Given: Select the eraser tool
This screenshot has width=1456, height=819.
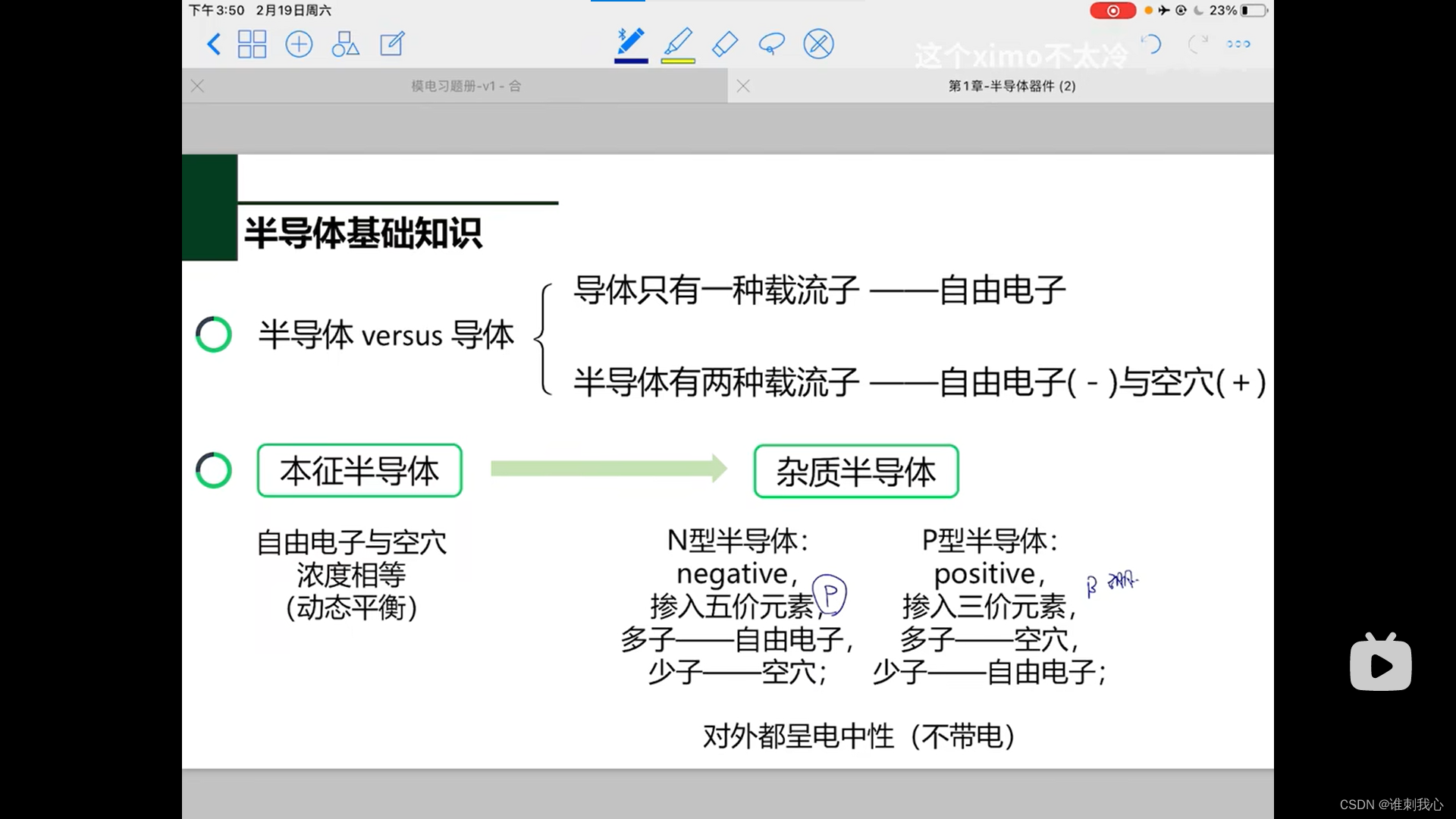Looking at the screenshot, I should coord(725,44).
